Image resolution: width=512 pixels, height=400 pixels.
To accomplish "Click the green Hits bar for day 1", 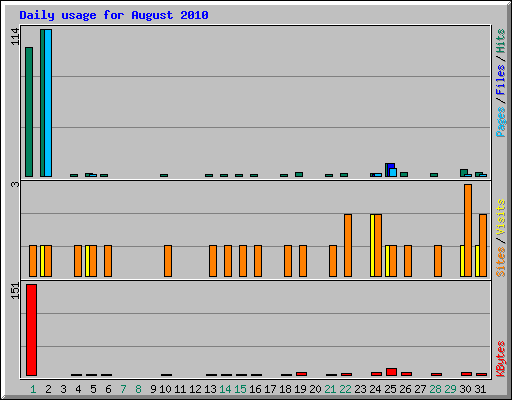I will pyautogui.click(x=29, y=112).
